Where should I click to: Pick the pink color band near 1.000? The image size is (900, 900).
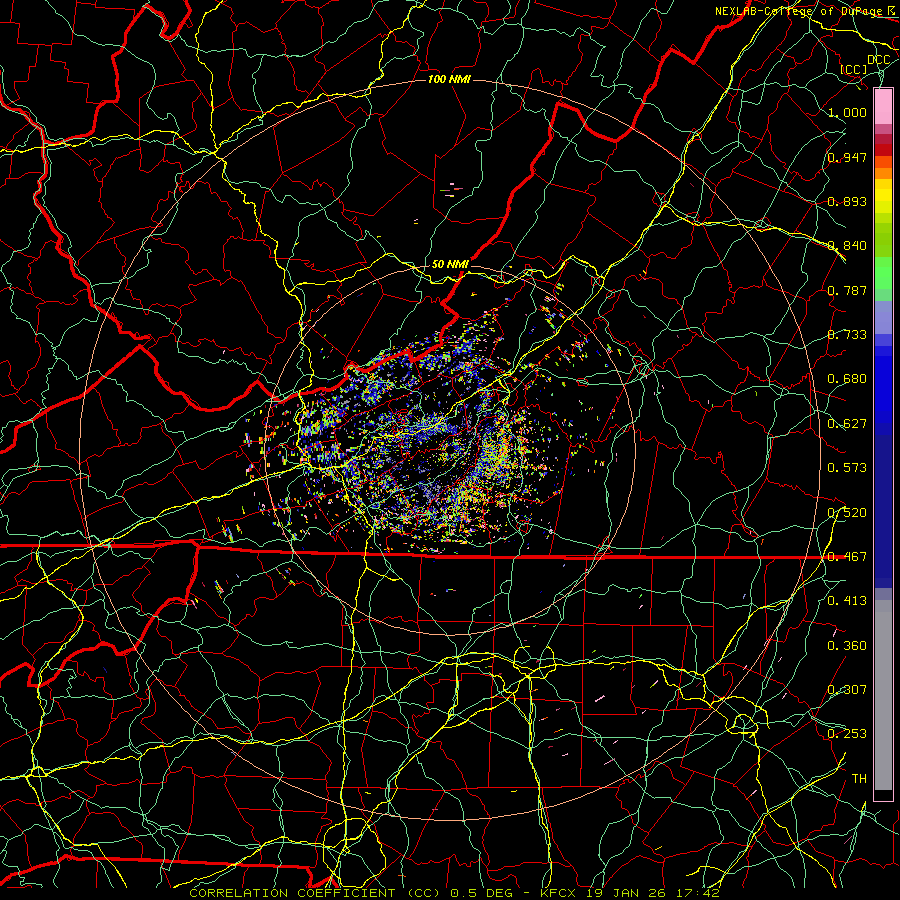pyautogui.click(x=883, y=107)
